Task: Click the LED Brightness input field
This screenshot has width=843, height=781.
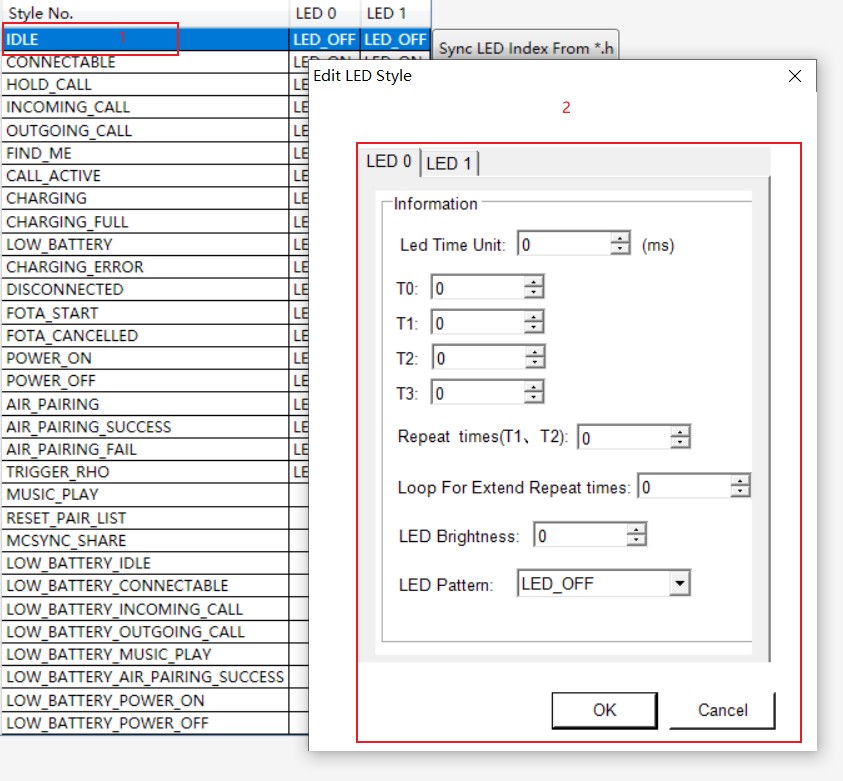Action: (x=580, y=536)
